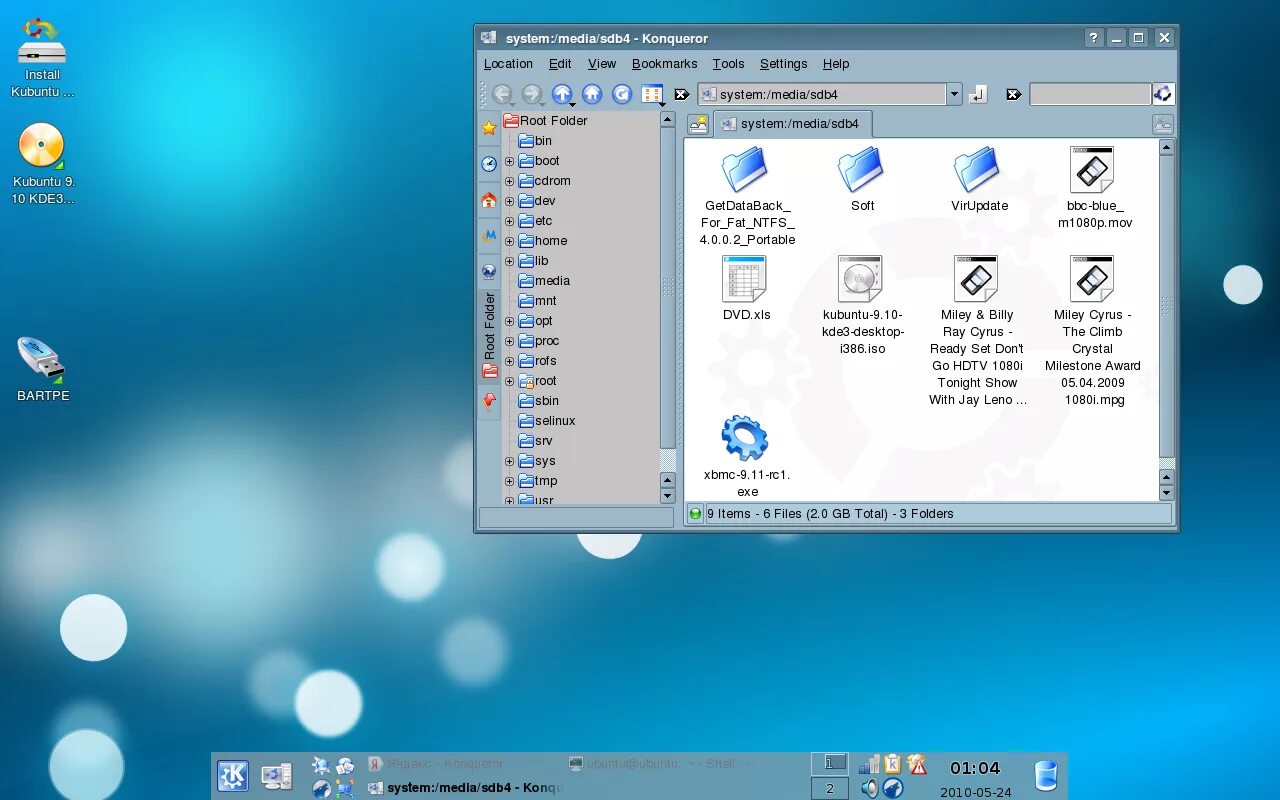Expand the etc folder tree node

pyautogui.click(x=509, y=221)
